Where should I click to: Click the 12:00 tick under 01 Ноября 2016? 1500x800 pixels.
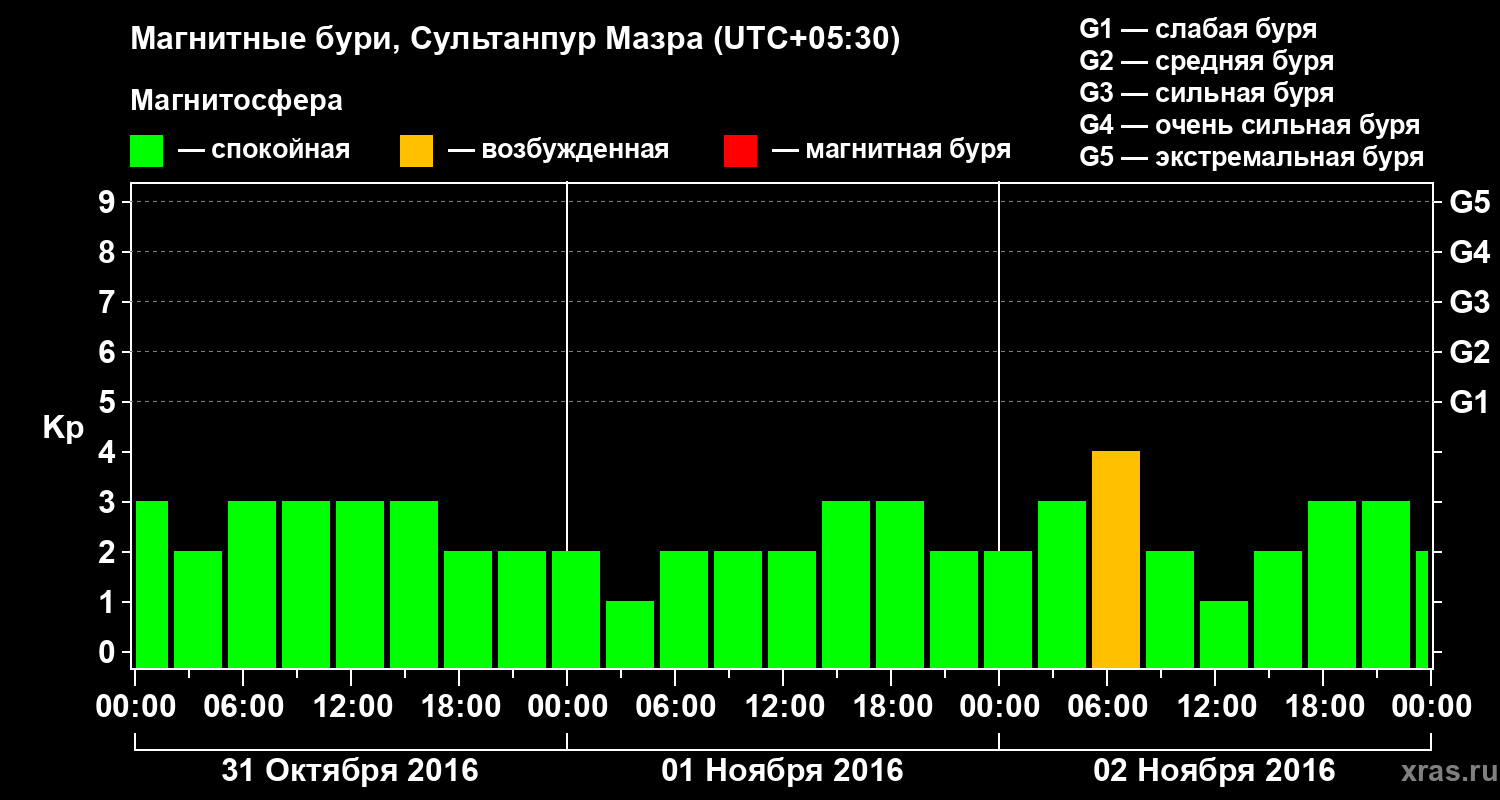(784, 707)
